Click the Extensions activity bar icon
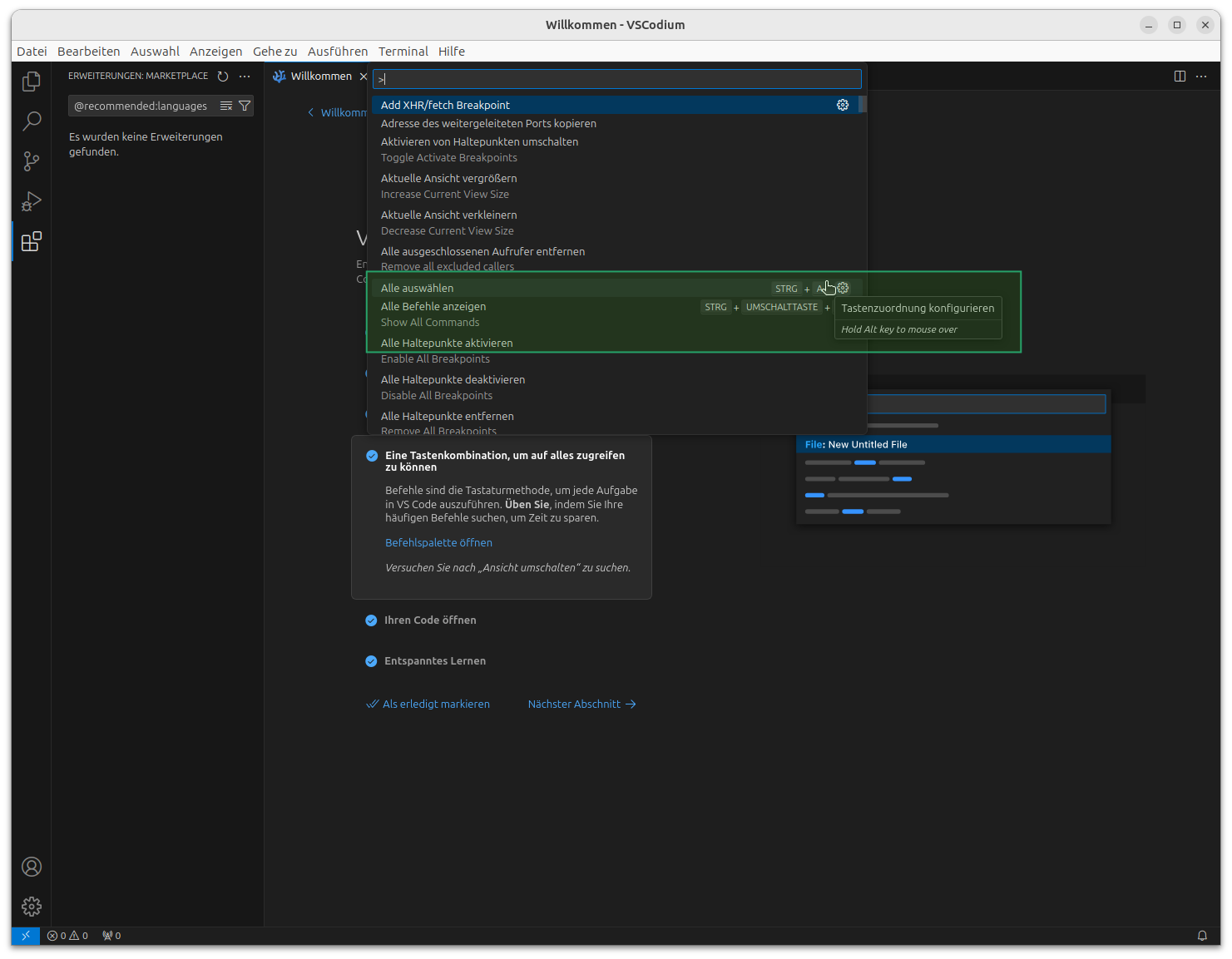Screen dimensions: 1232x959 (31, 242)
